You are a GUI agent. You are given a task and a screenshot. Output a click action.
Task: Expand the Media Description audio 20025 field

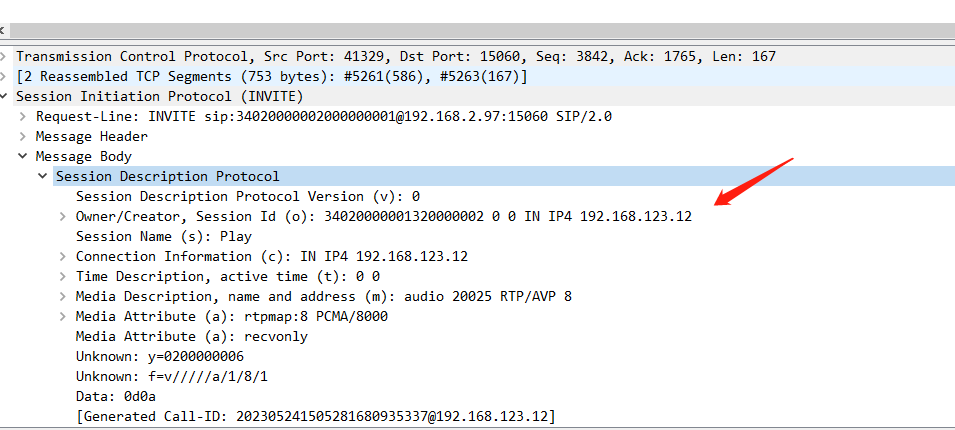[x=63, y=297]
